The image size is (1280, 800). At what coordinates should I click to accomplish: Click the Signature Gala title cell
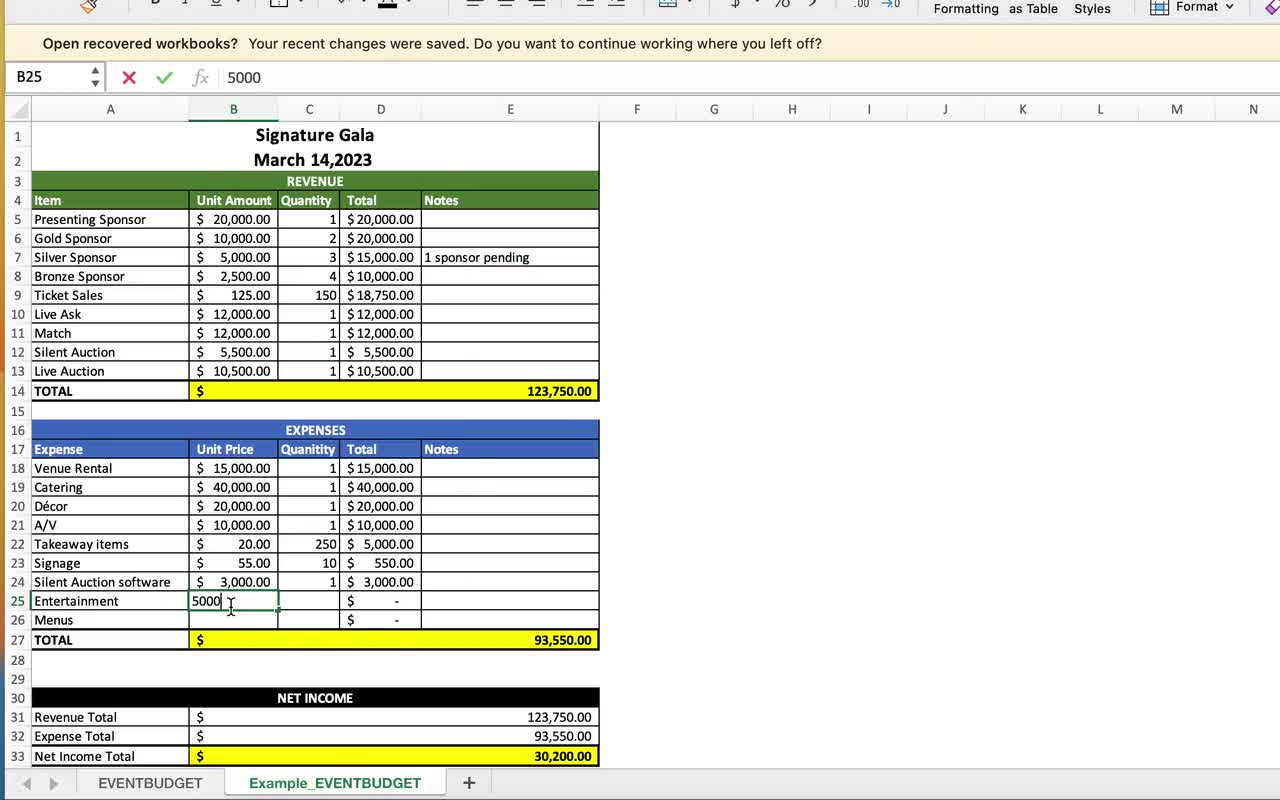(x=315, y=135)
